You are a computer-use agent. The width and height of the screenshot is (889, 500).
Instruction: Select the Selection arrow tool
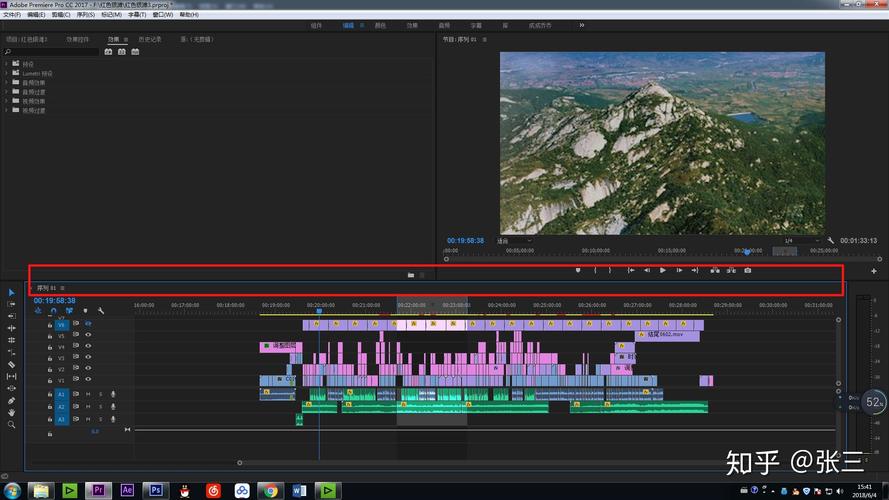(x=11, y=293)
